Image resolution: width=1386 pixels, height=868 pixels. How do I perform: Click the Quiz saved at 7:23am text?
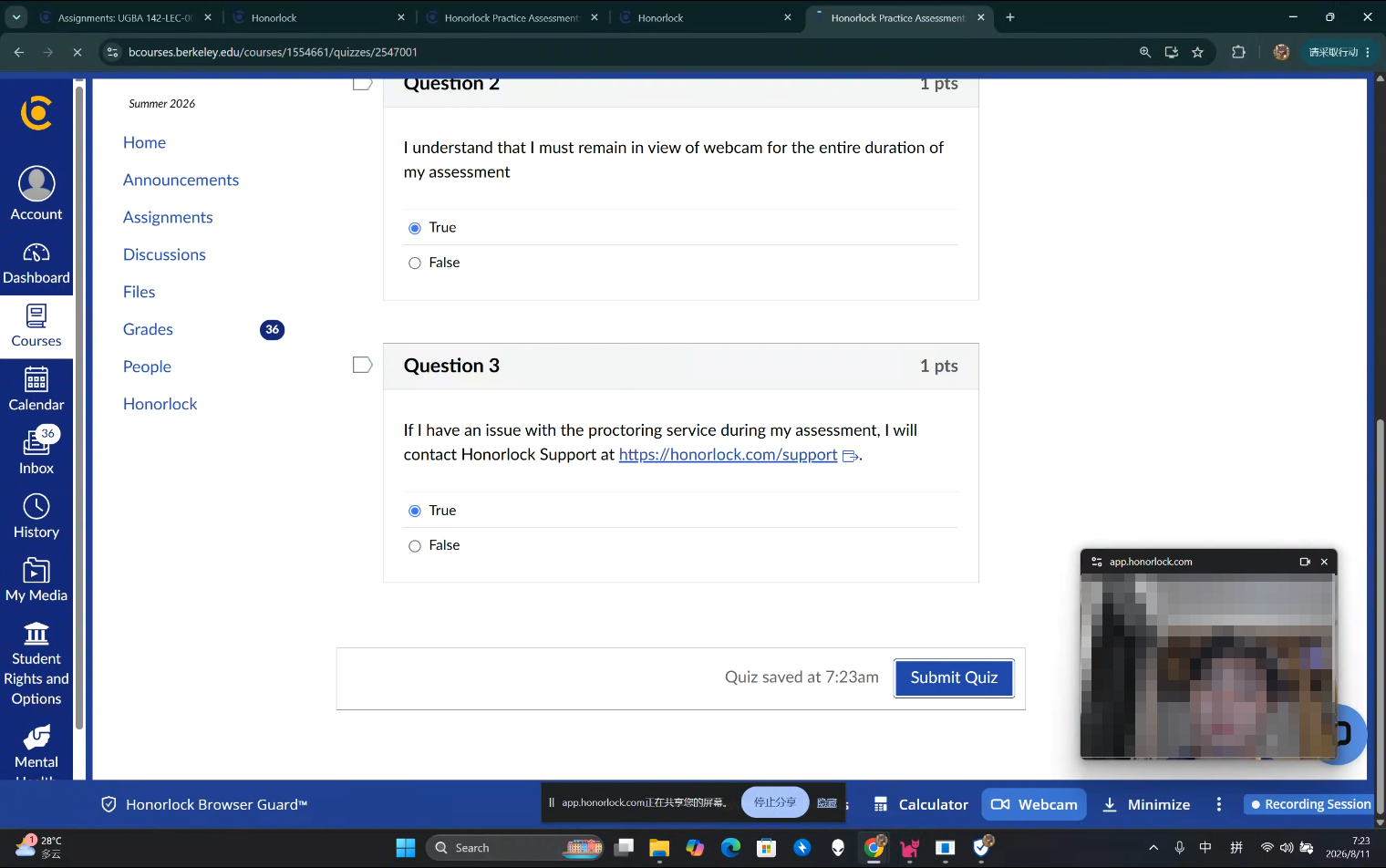point(802,677)
